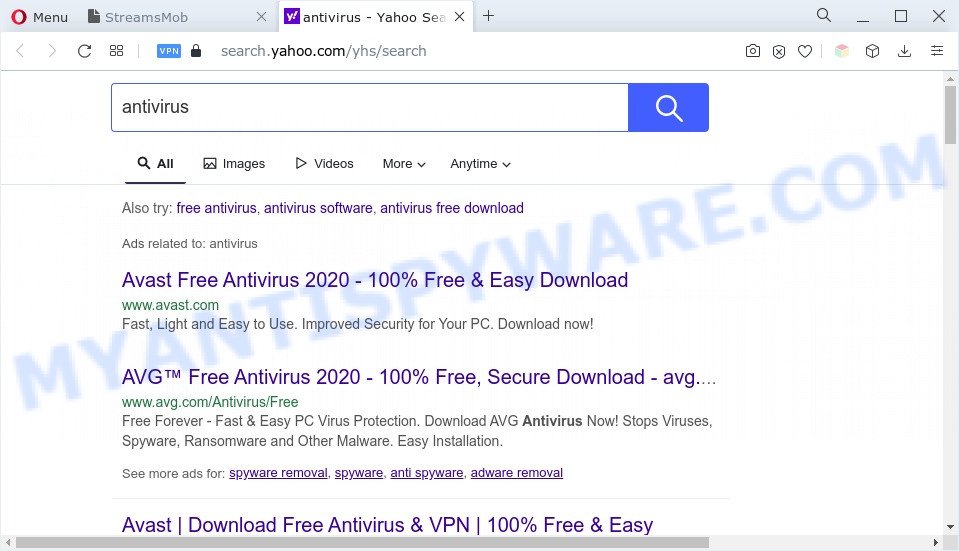Image resolution: width=959 pixels, height=551 pixels.
Task: Open the extensions cube icon
Action: coord(872,51)
